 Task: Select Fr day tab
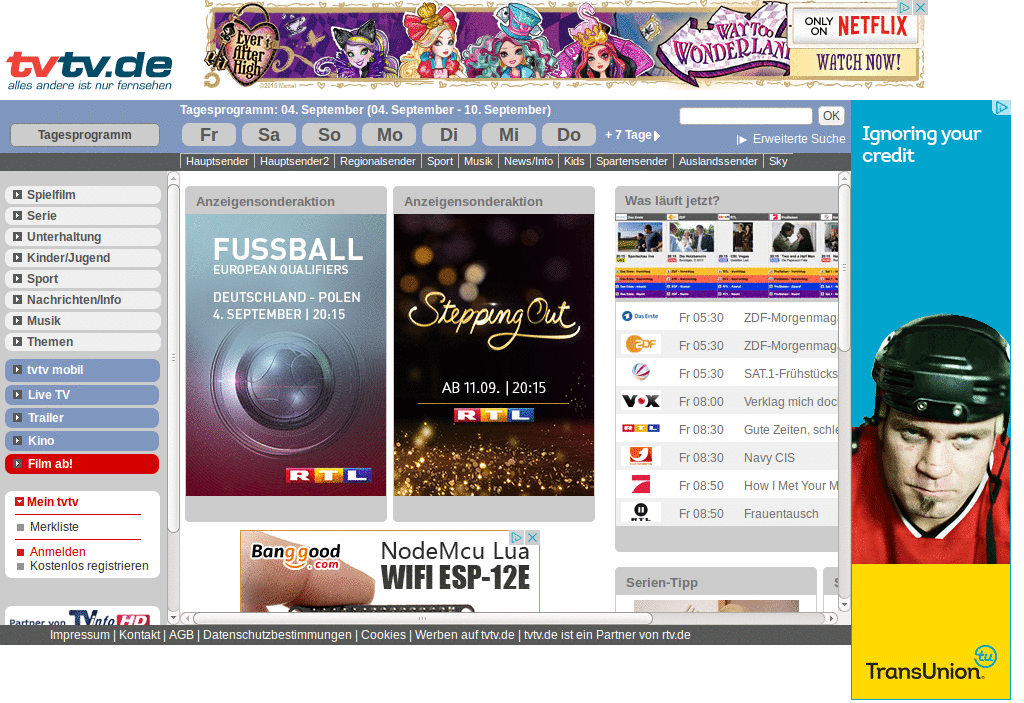pyautogui.click(x=209, y=135)
